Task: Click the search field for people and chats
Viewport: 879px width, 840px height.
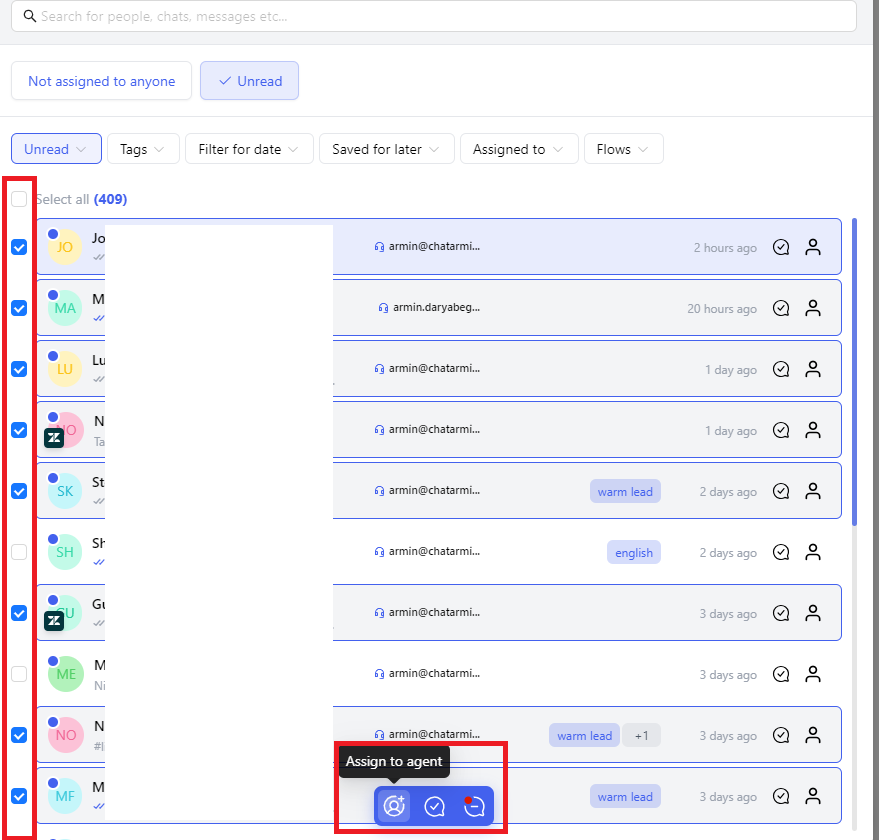Action: point(440,16)
